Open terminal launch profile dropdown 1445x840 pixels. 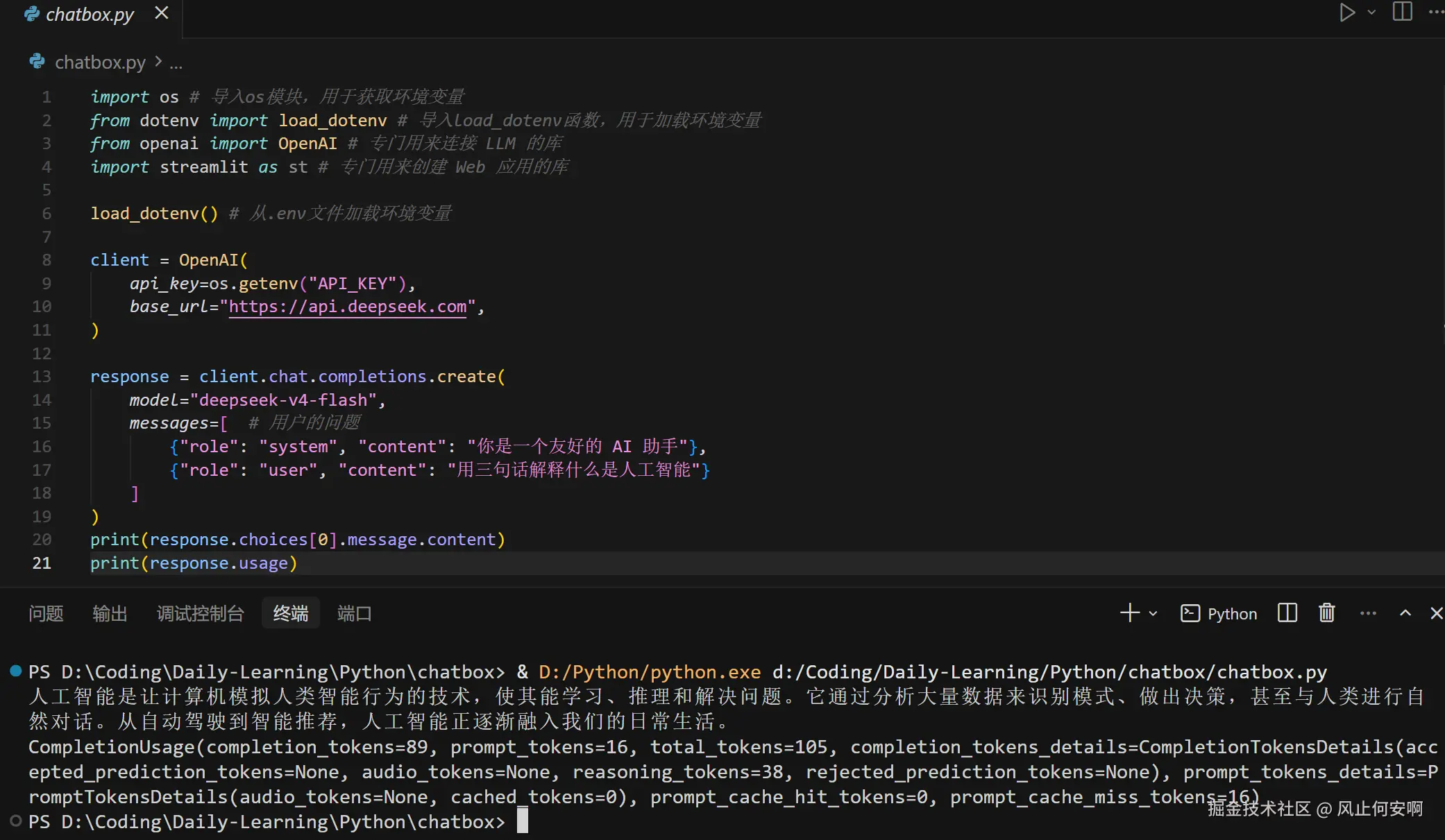1154,614
